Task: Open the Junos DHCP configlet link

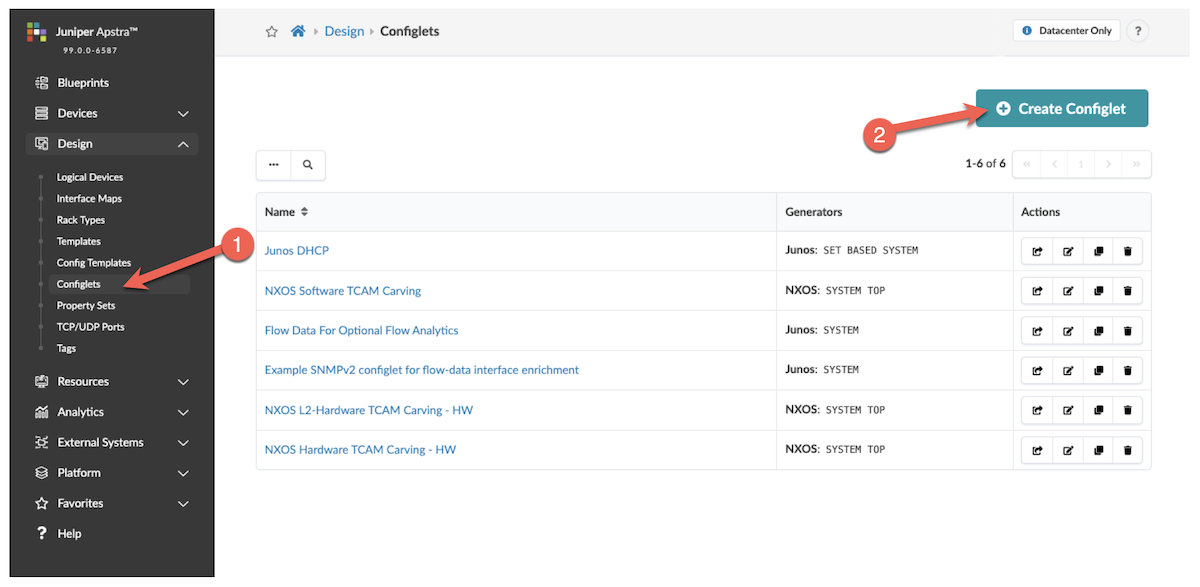Action: (297, 251)
